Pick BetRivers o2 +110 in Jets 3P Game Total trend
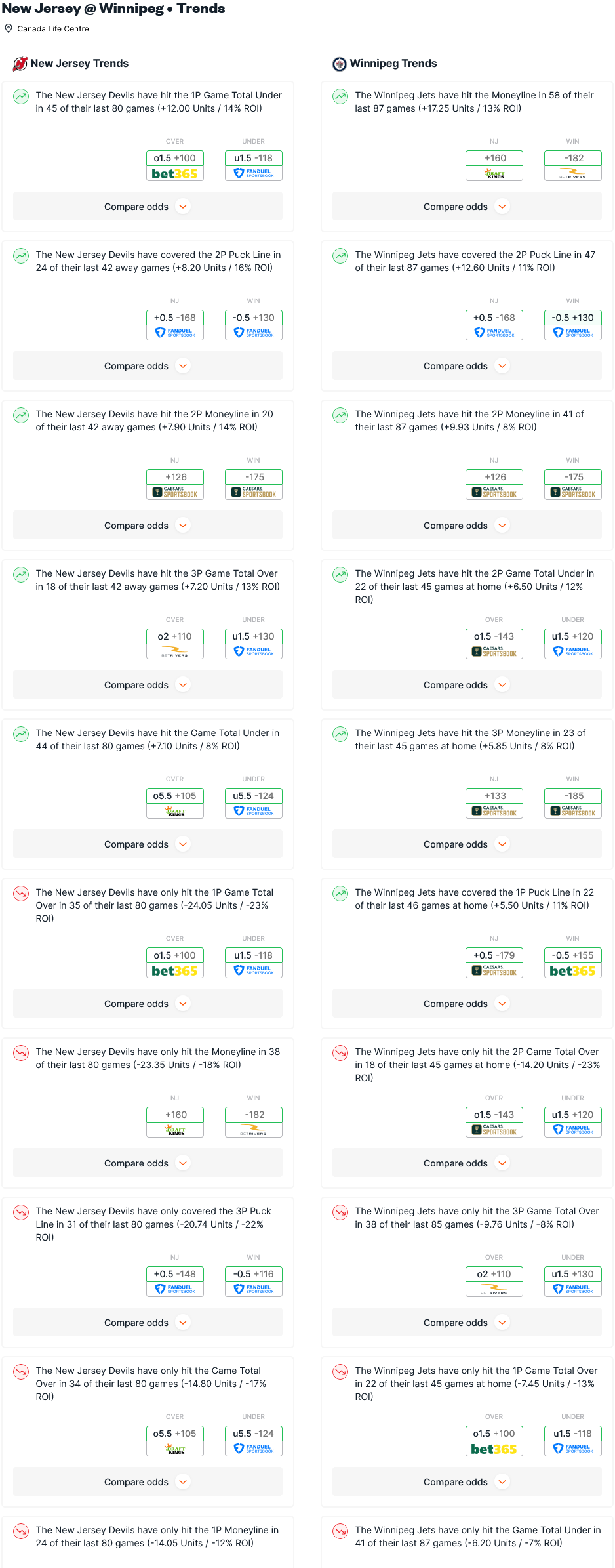The height and width of the screenshot is (1568, 615). point(494,1281)
